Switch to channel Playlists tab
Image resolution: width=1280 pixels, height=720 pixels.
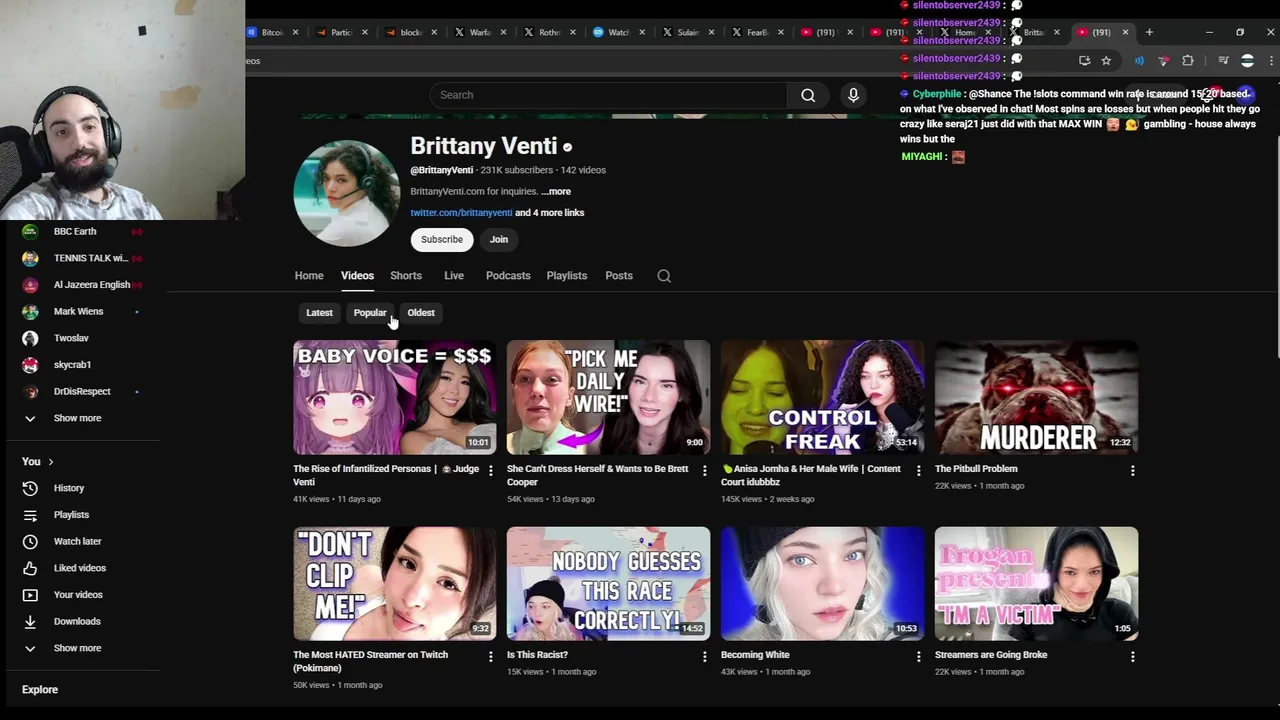(567, 276)
